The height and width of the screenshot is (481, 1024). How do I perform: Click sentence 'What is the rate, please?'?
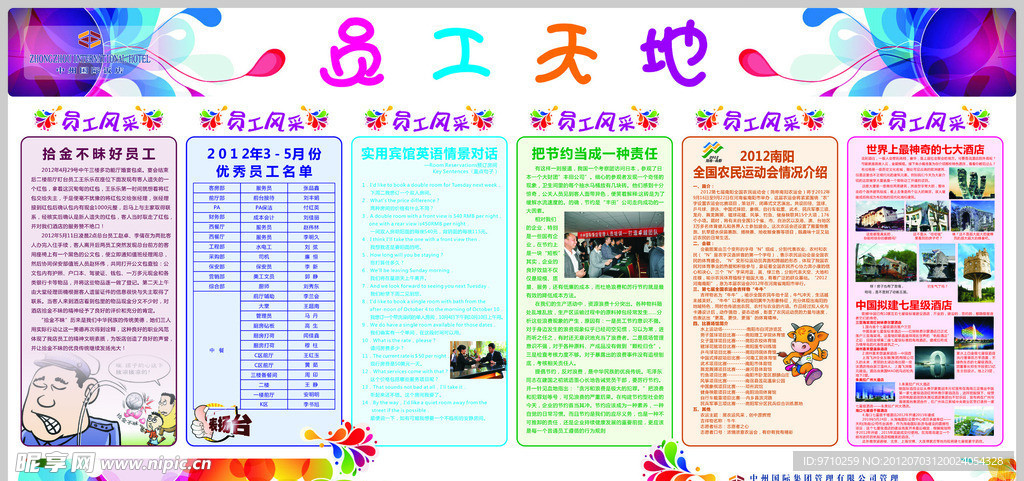click(x=405, y=341)
